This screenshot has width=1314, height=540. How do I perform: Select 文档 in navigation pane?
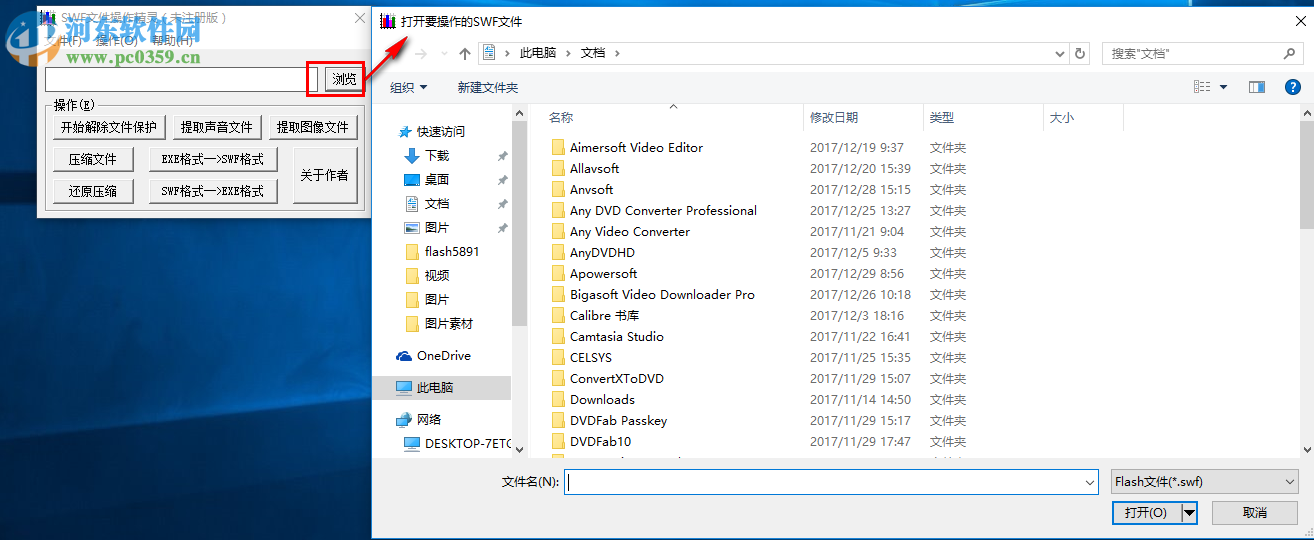437,203
